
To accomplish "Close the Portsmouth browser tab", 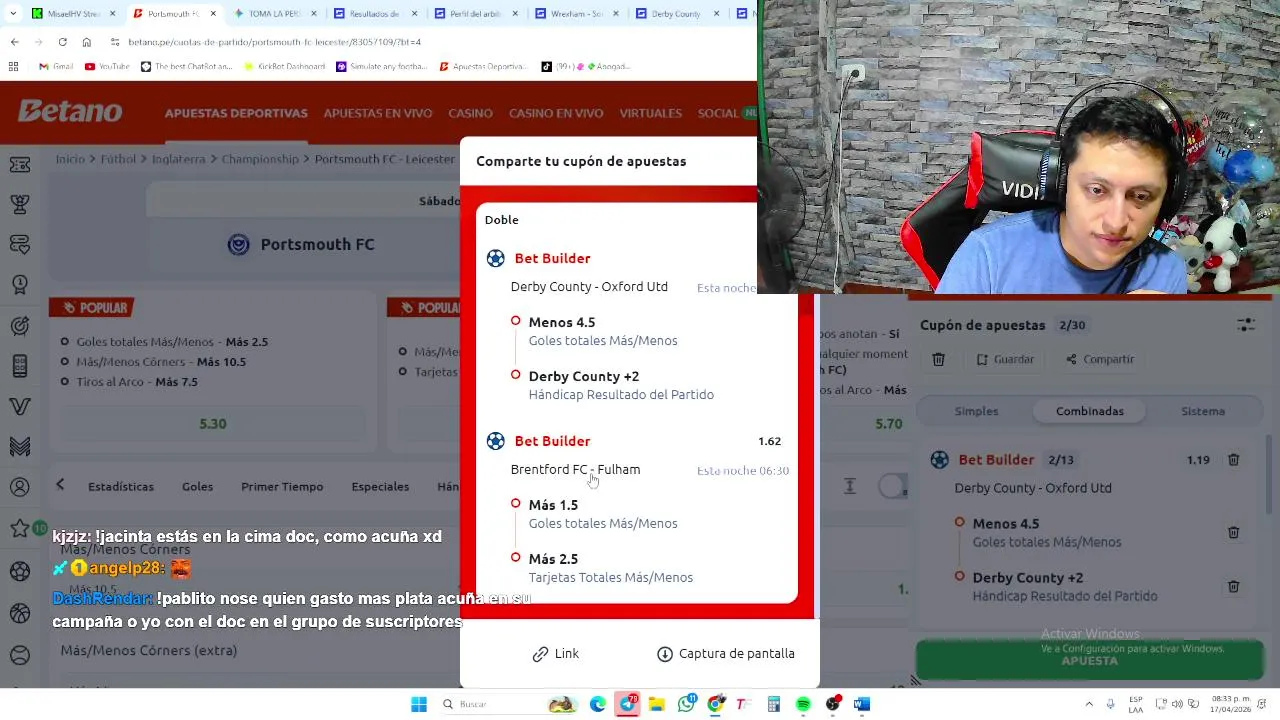I will [x=213, y=14].
